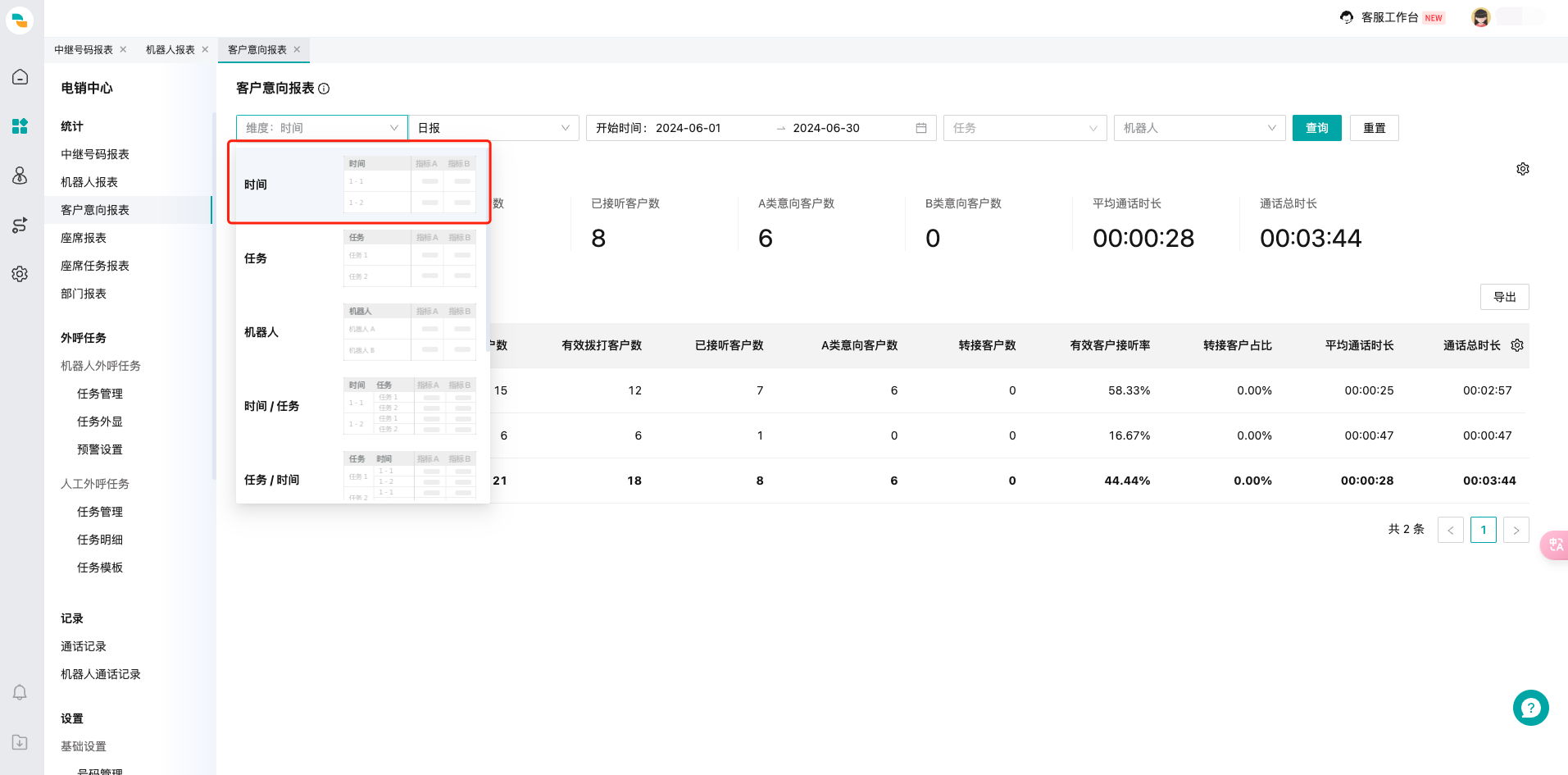Open the 日报 report type dropdown

click(493, 128)
